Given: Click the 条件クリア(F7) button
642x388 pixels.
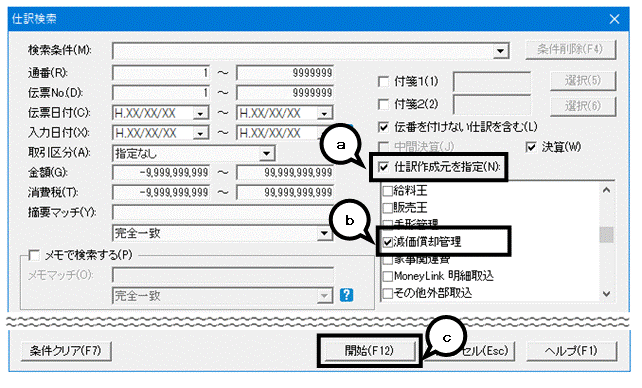Looking at the screenshot, I should pyautogui.click(x=66, y=351).
